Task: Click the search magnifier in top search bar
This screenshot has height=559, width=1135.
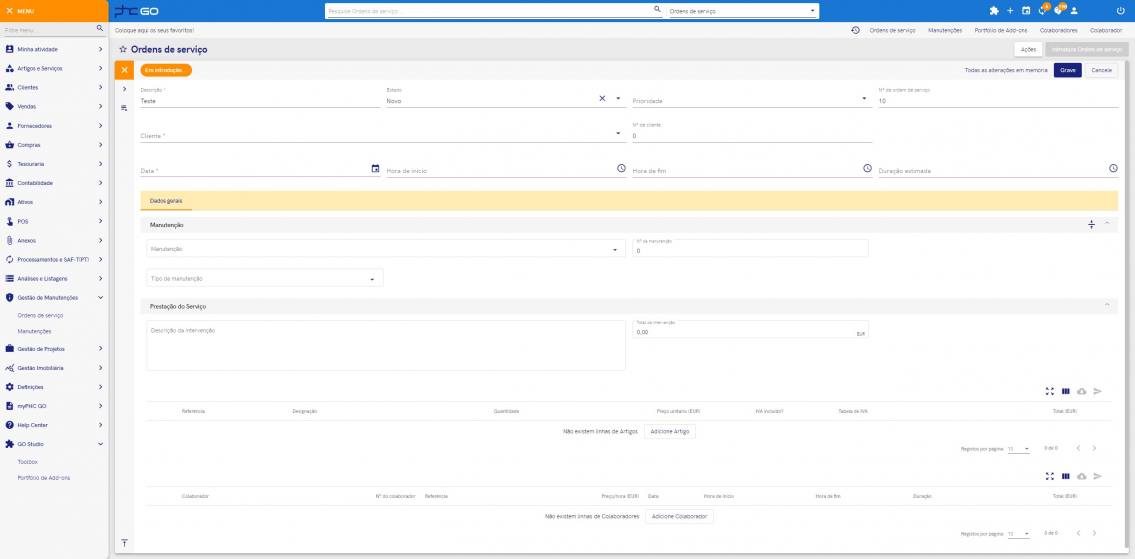Action: pyautogui.click(x=657, y=9)
